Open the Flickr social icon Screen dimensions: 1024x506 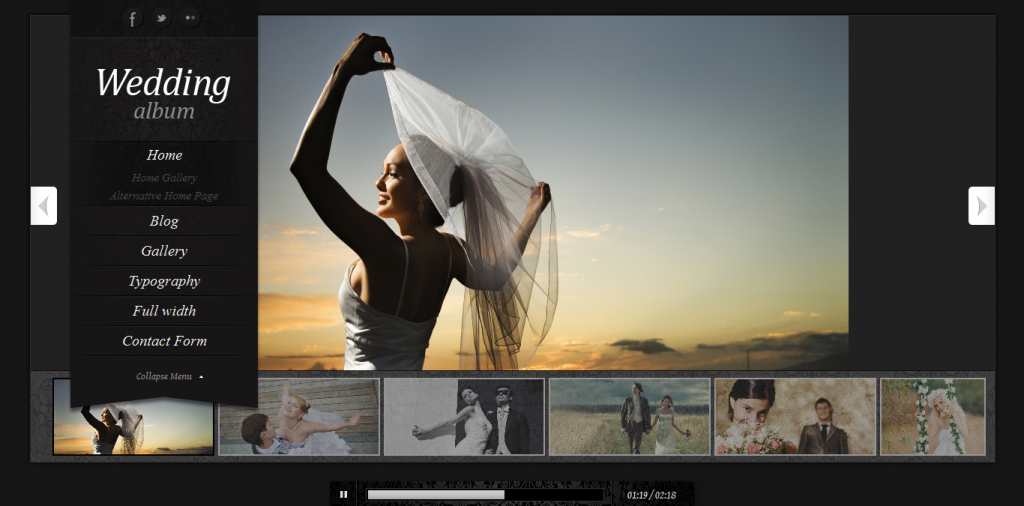(x=190, y=18)
